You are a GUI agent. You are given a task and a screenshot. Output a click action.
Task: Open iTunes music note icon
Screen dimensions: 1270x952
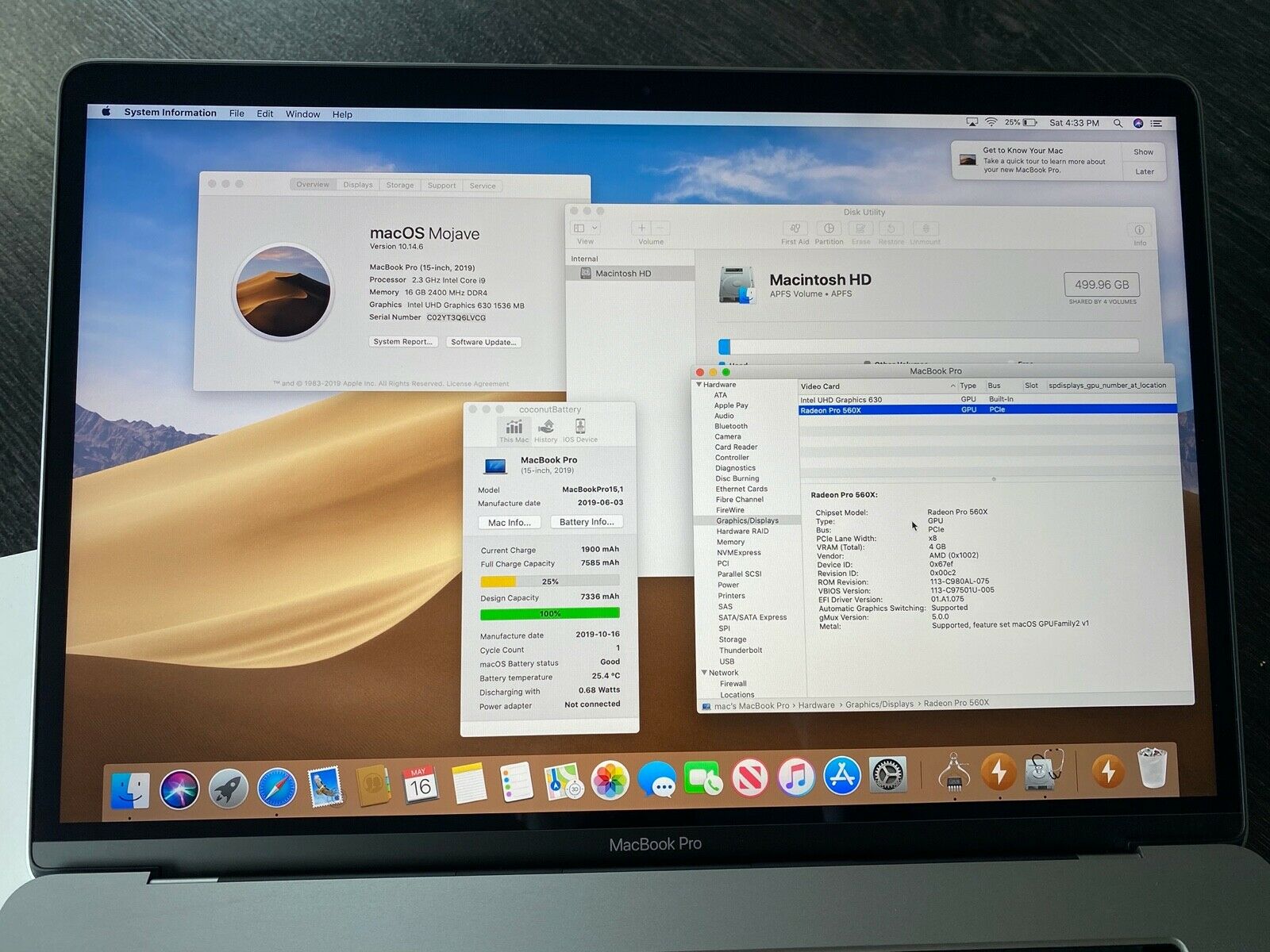click(x=796, y=777)
